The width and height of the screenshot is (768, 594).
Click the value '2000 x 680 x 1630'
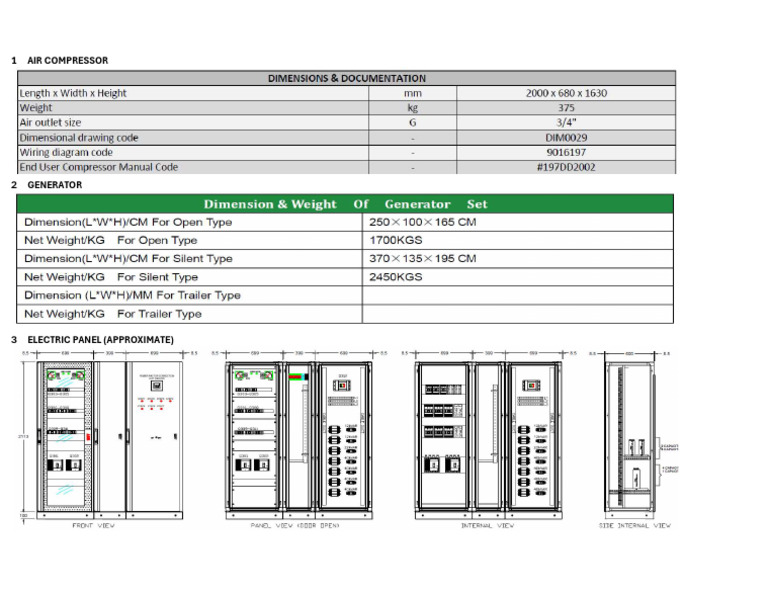(566, 93)
